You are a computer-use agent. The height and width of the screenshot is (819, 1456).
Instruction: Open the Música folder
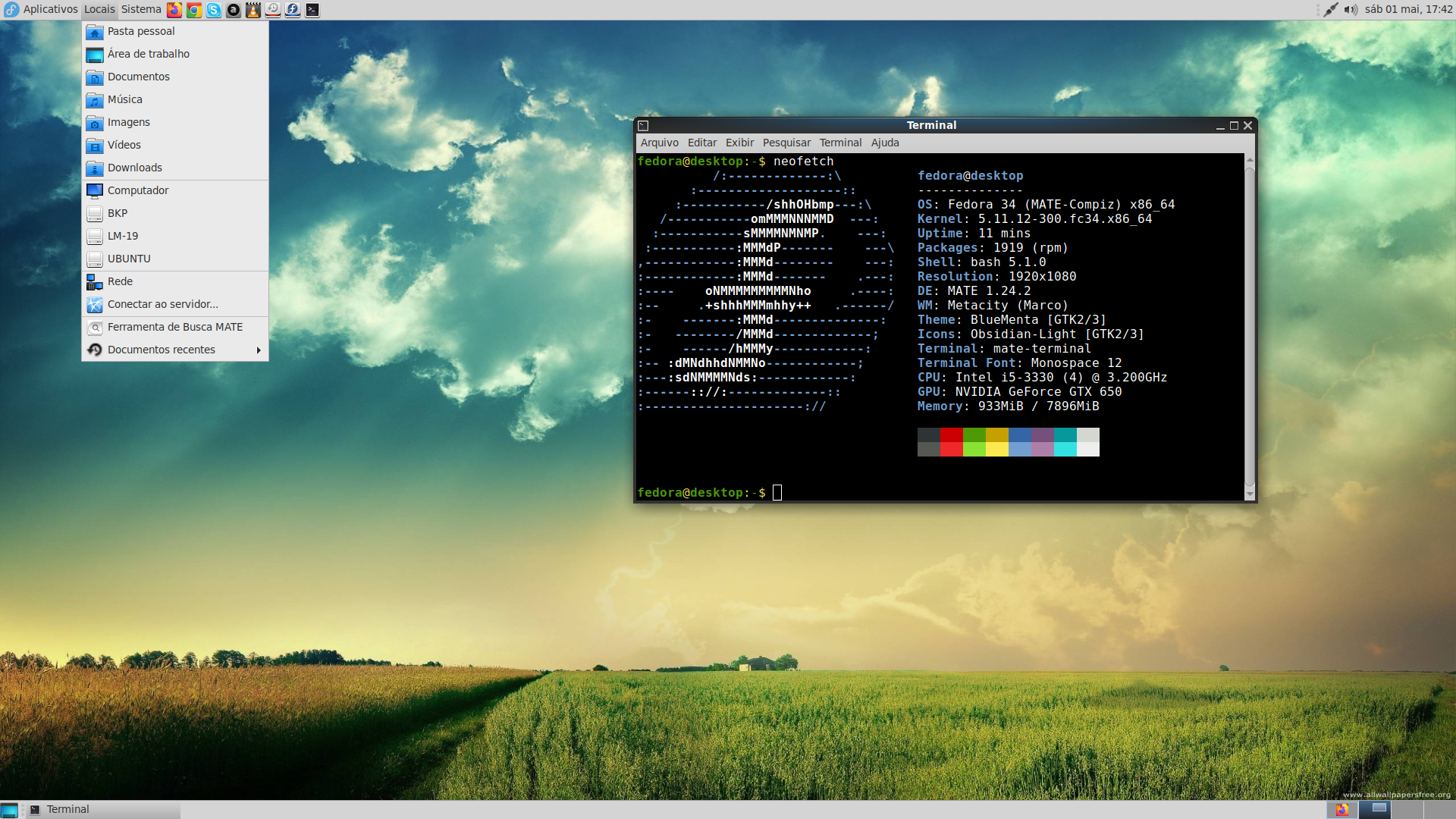[x=175, y=99]
